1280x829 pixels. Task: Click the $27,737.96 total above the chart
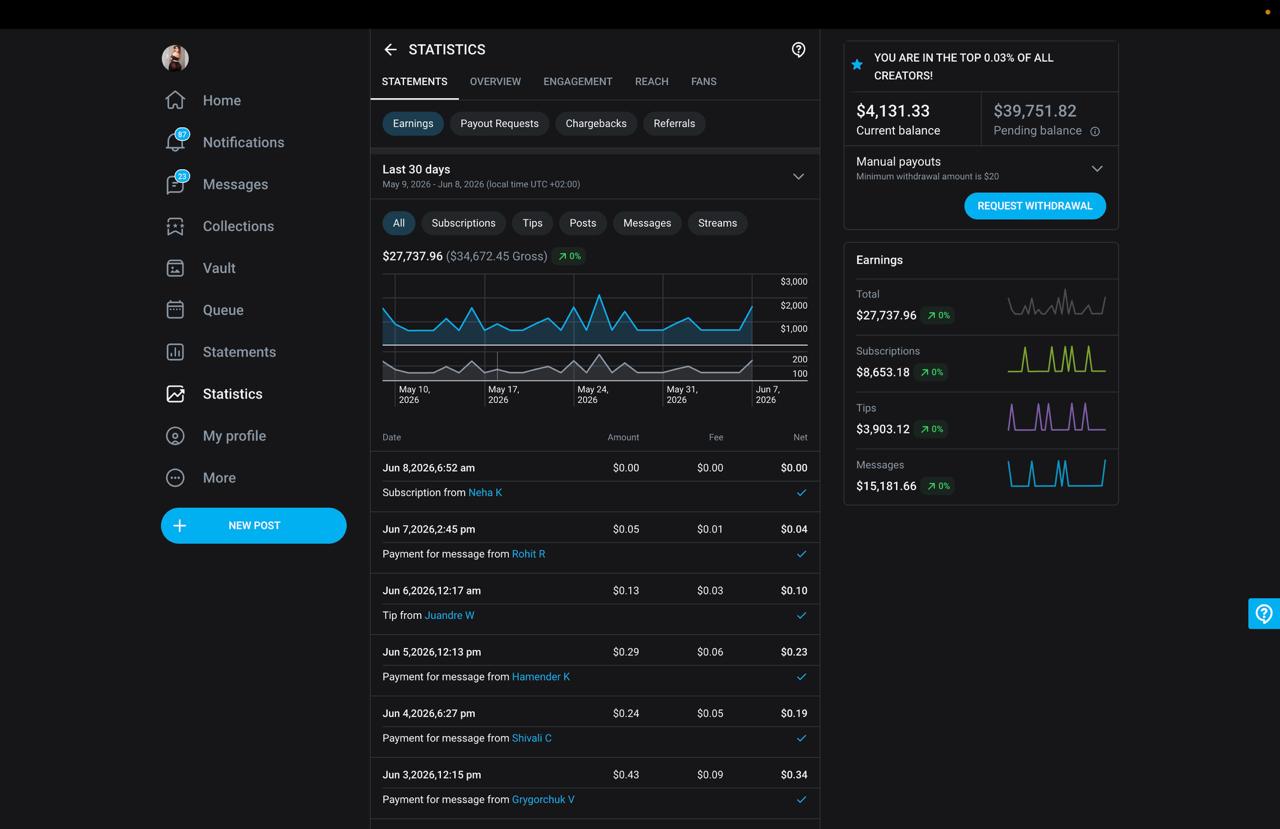tap(412, 257)
